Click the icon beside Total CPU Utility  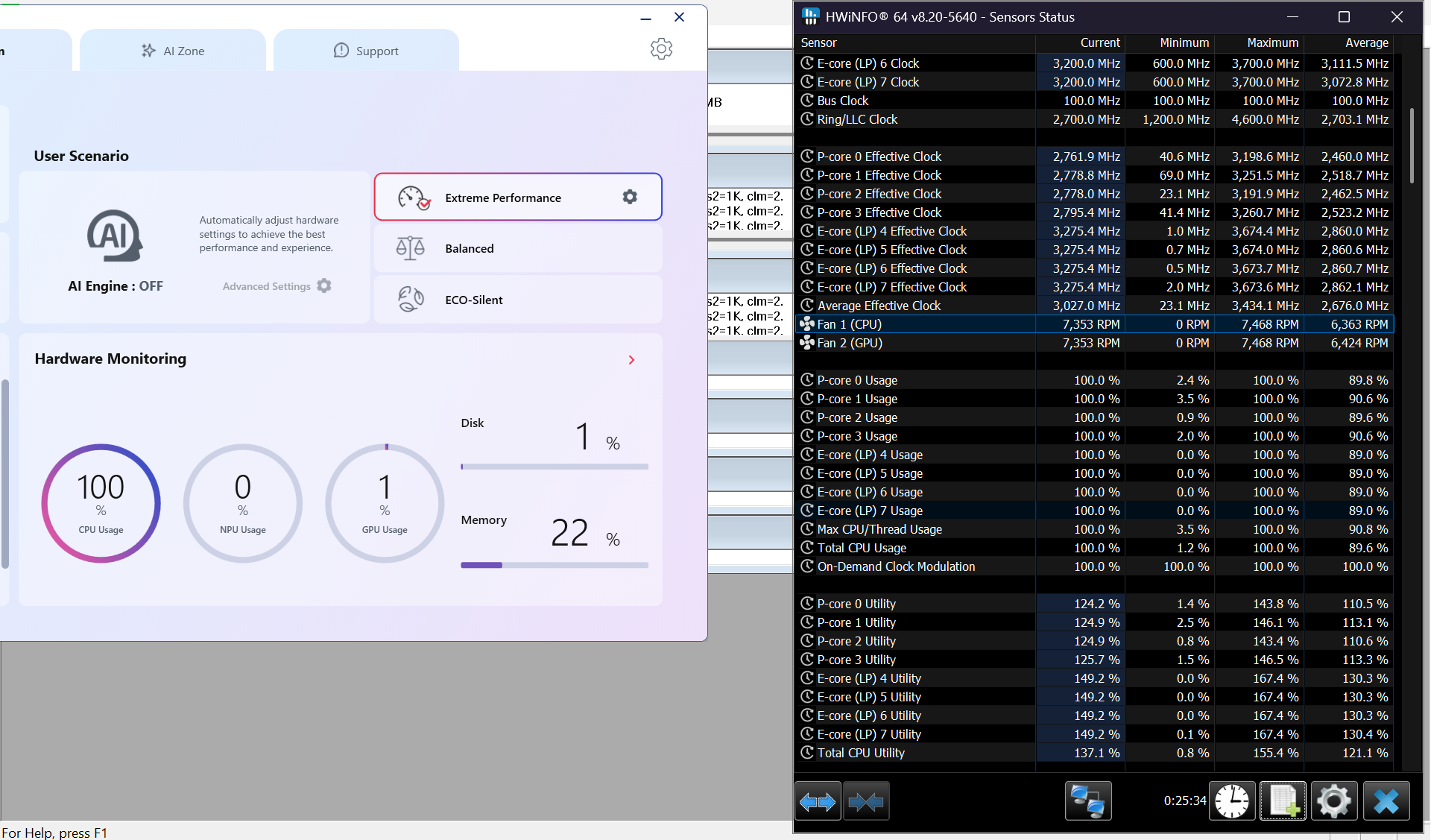[x=807, y=753]
